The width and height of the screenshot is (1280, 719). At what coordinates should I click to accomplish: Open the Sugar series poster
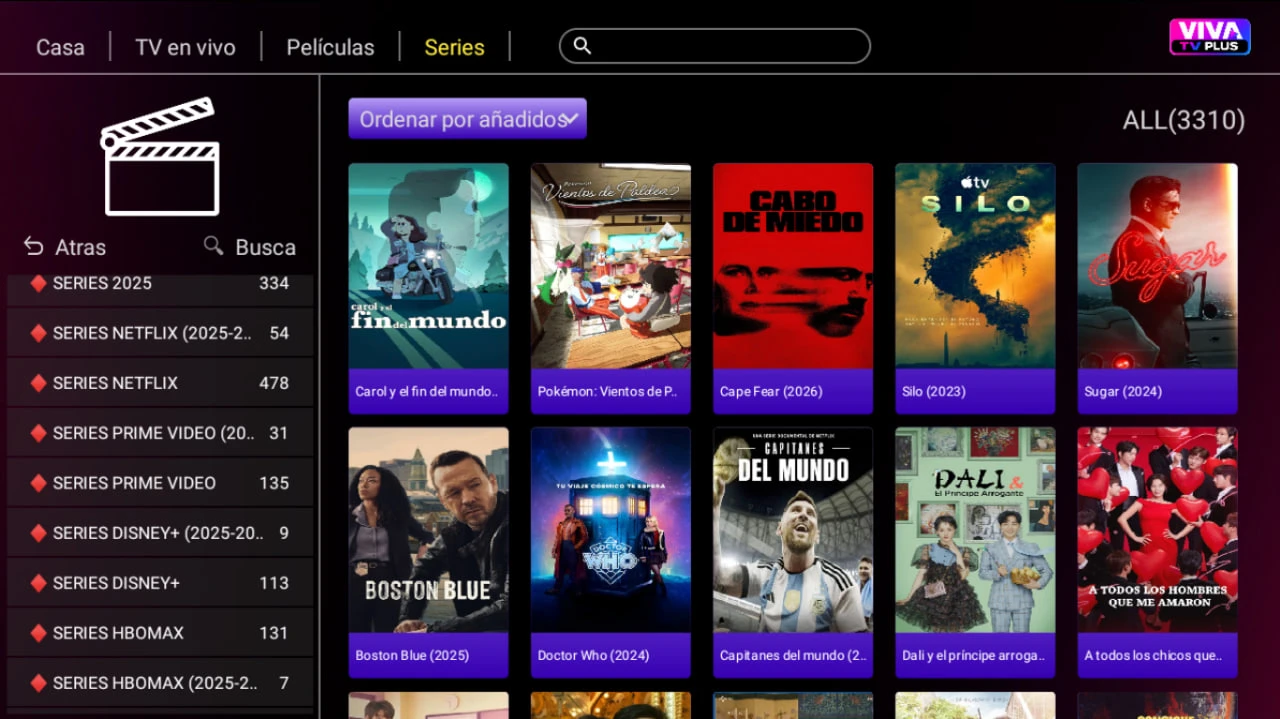pyautogui.click(x=1157, y=266)
